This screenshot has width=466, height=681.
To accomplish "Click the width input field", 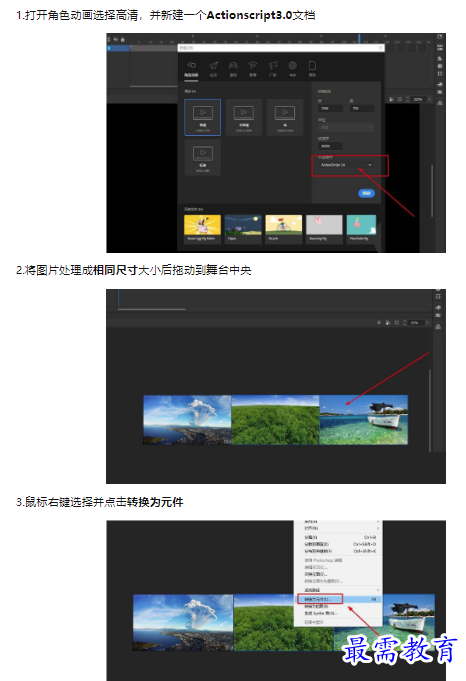I will pos(330,108).
